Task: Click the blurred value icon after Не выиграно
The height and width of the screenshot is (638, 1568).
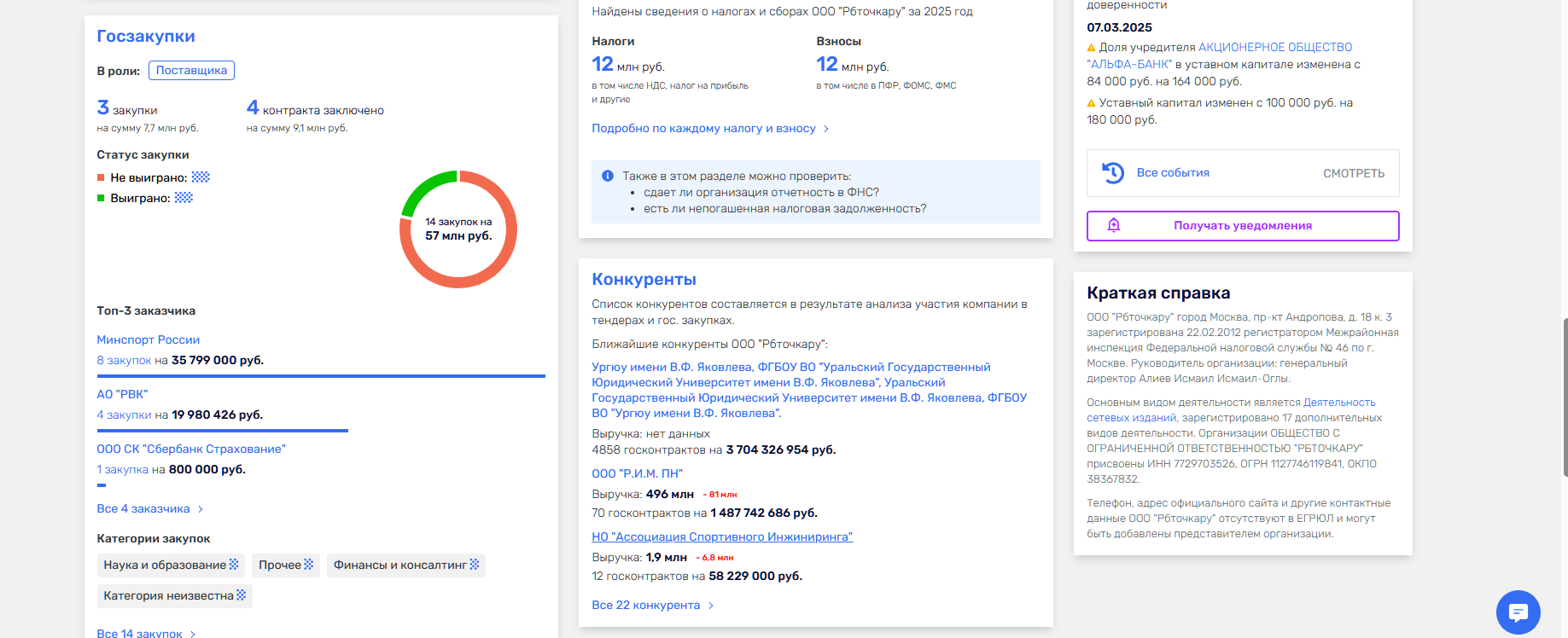Action: point(201,177)
